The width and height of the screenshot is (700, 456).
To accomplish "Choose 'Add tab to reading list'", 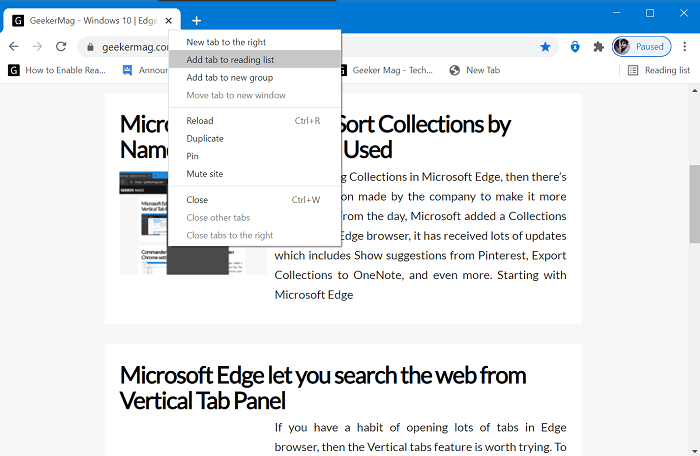I will (254, 59).
